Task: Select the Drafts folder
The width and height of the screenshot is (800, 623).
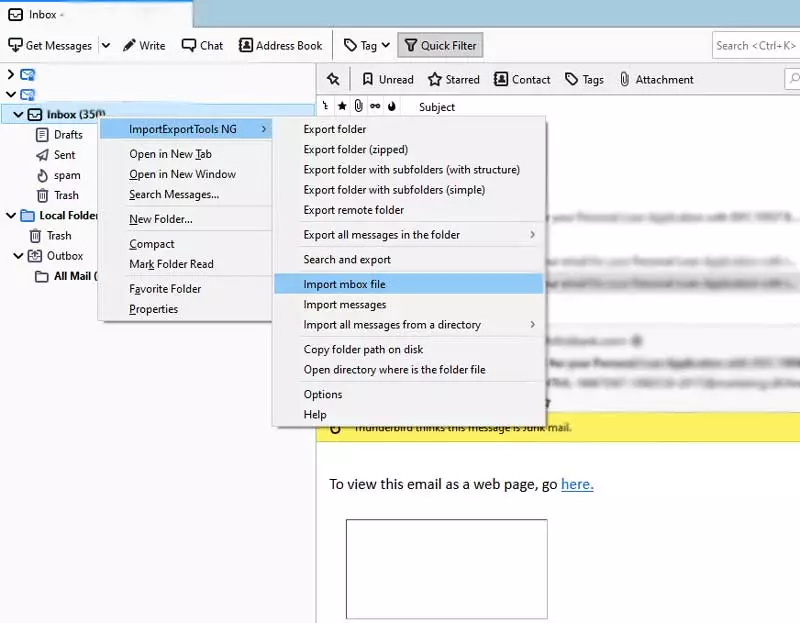Action: (x=68, y=135)
